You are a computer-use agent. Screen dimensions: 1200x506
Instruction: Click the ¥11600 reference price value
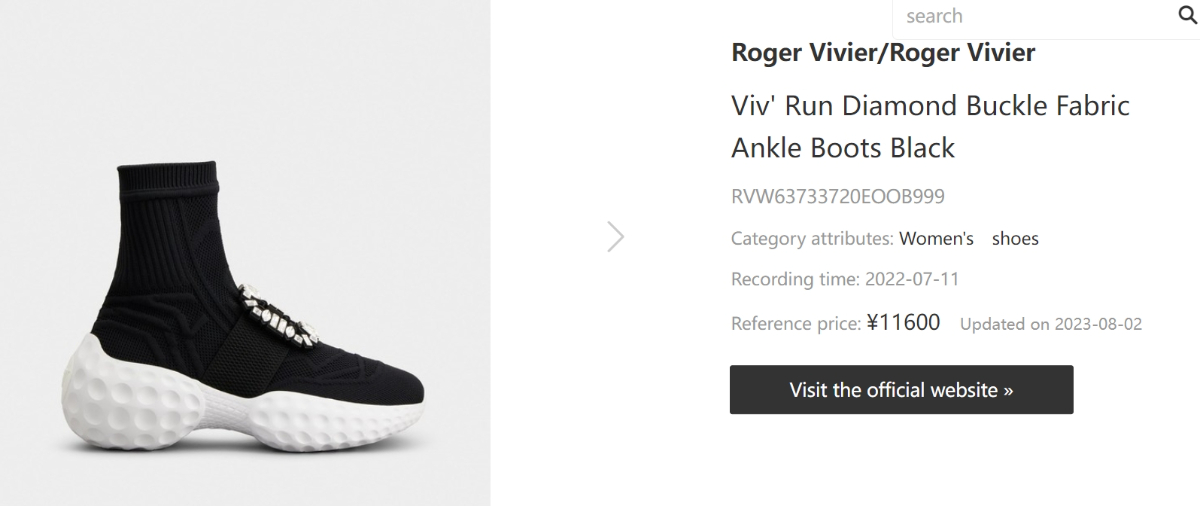pos(903,323)
